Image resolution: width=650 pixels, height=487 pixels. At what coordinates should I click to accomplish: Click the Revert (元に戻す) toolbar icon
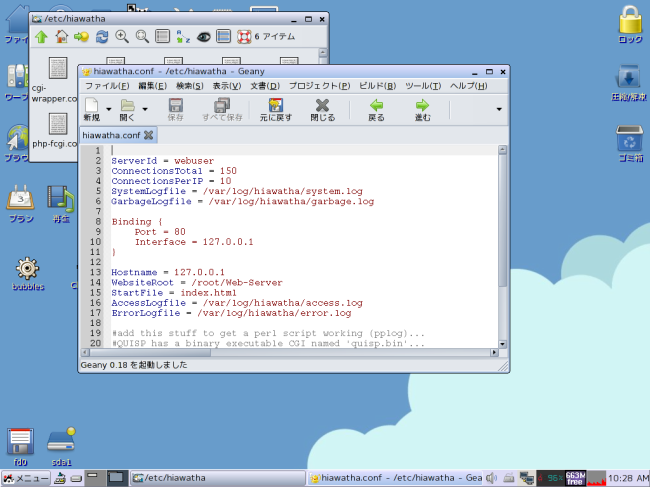[x=276, y=105]
